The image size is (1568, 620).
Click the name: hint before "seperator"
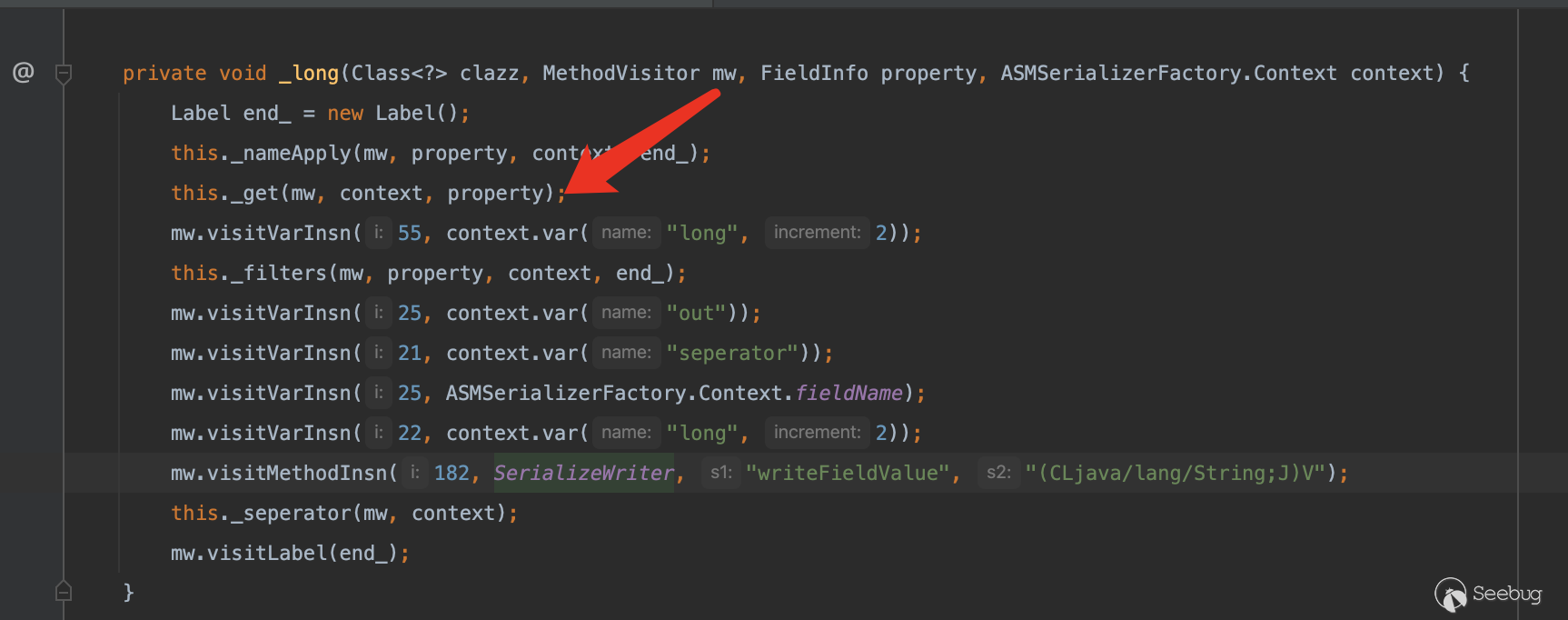[626, 353]
